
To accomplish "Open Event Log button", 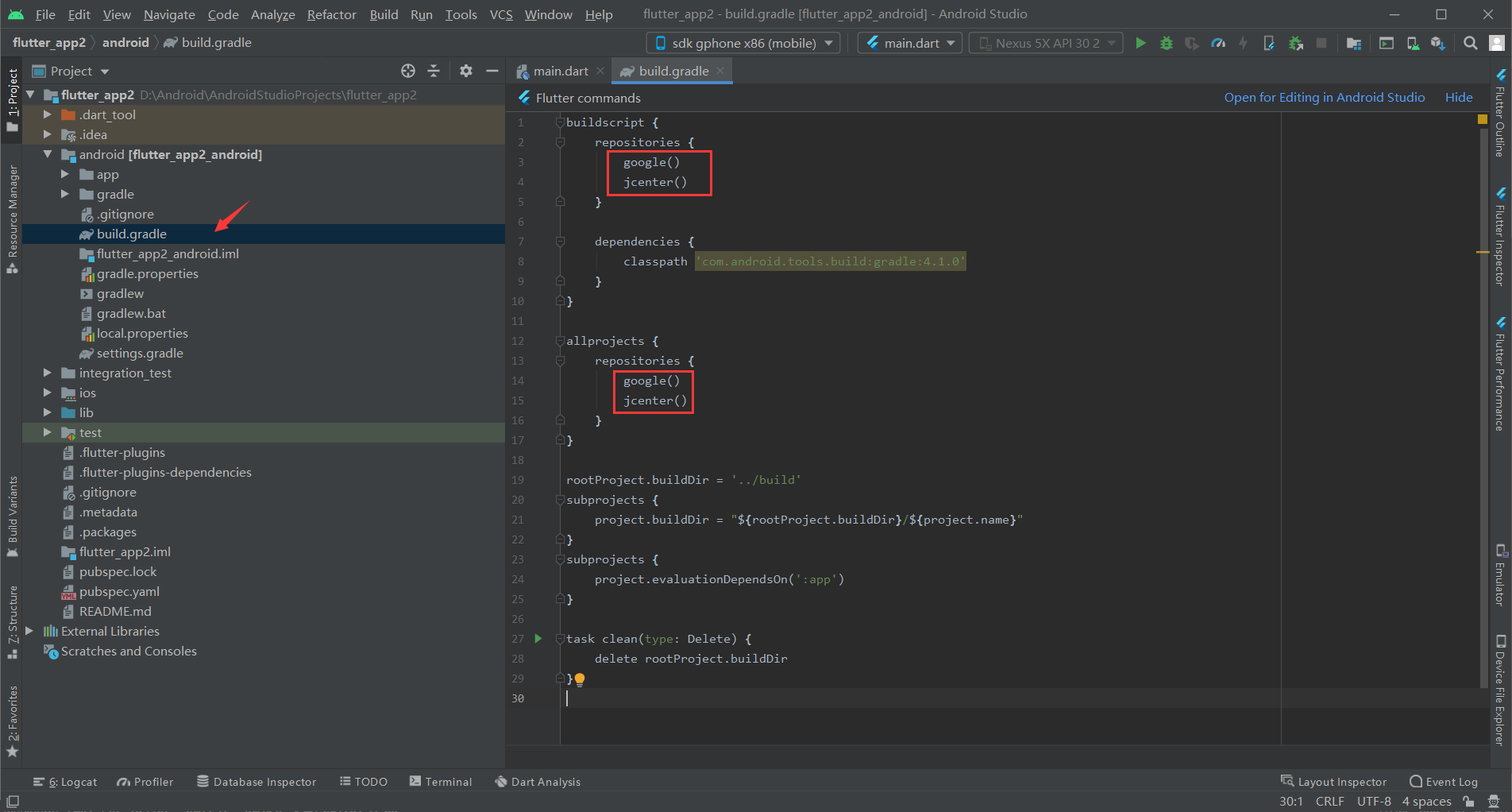I will [x=1444, y=782].
